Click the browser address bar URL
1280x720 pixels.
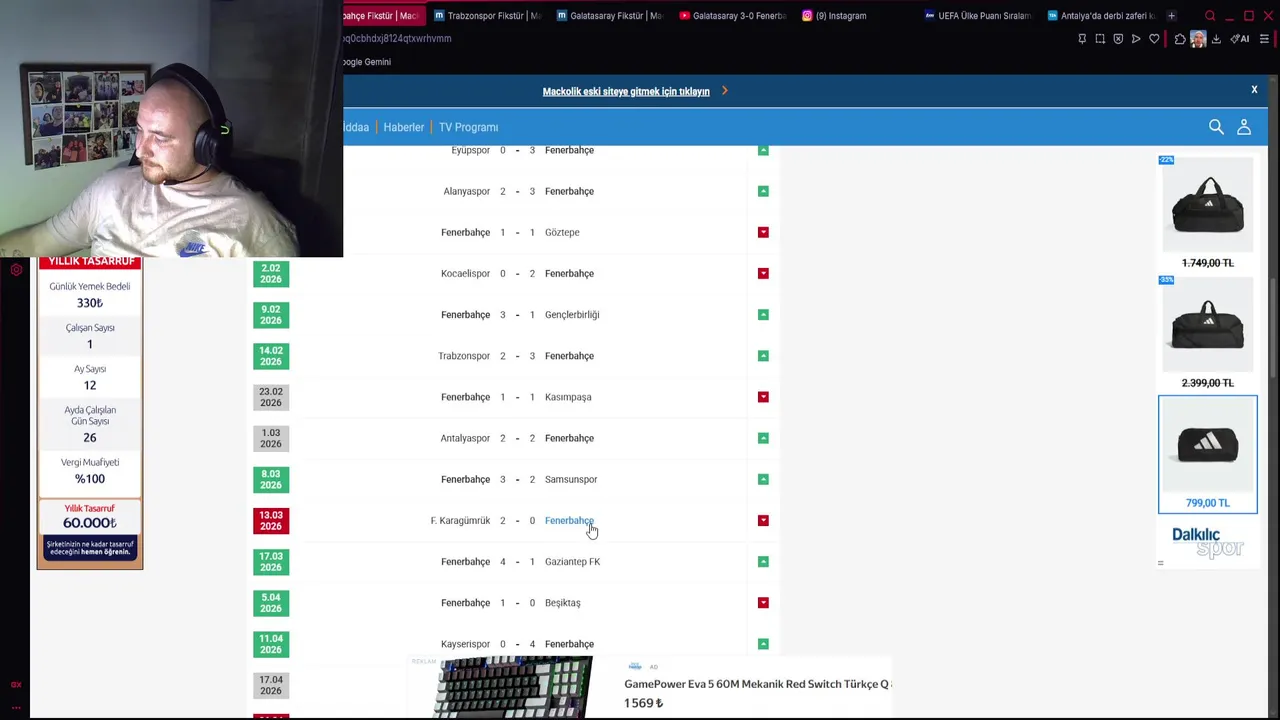(397, 39)
